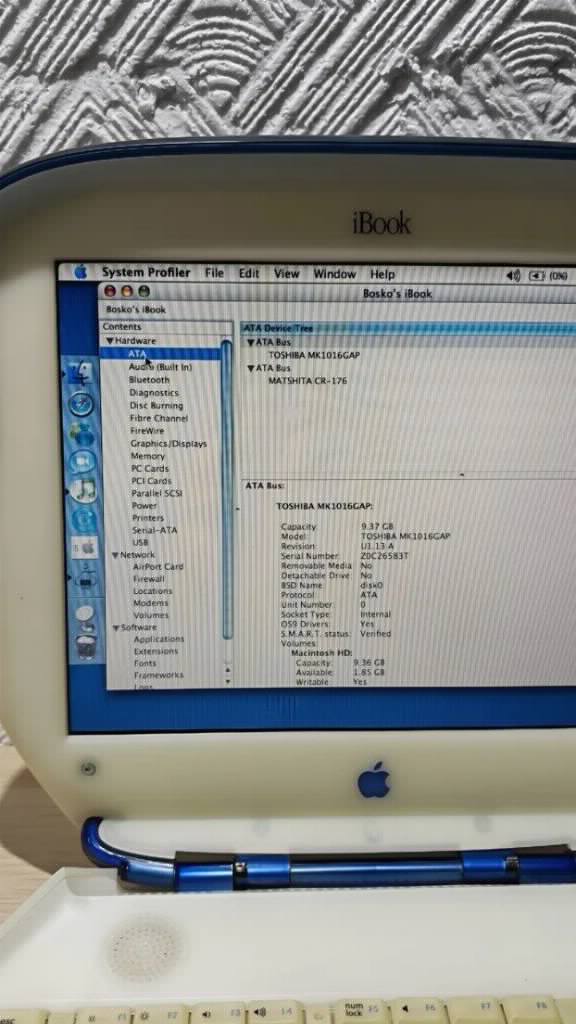Open the Help menu
576x1024 pixels.
pos(383,274)
